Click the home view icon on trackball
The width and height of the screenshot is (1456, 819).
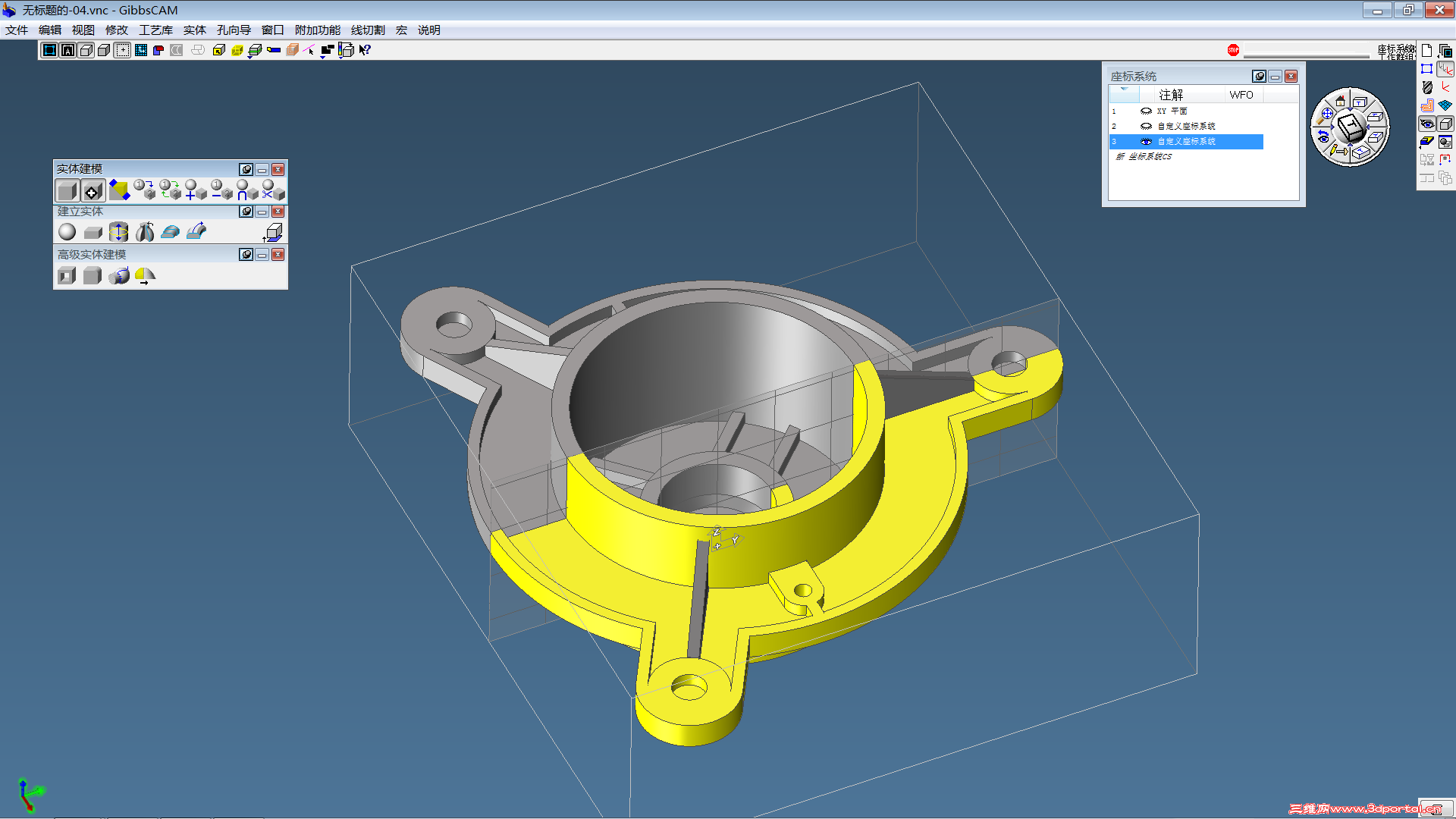point(1340,100)
